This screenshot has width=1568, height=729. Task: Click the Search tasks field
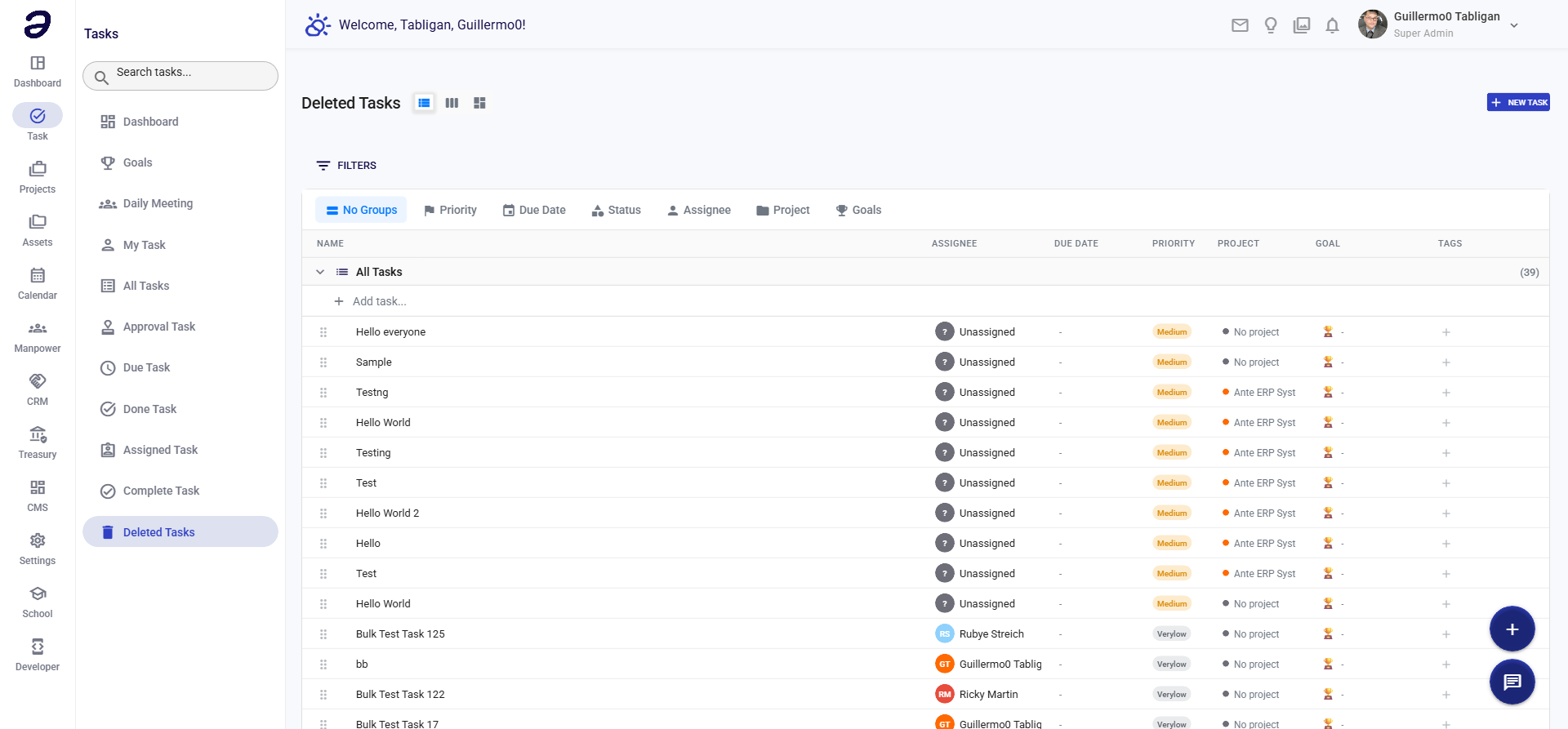[180, 76]
